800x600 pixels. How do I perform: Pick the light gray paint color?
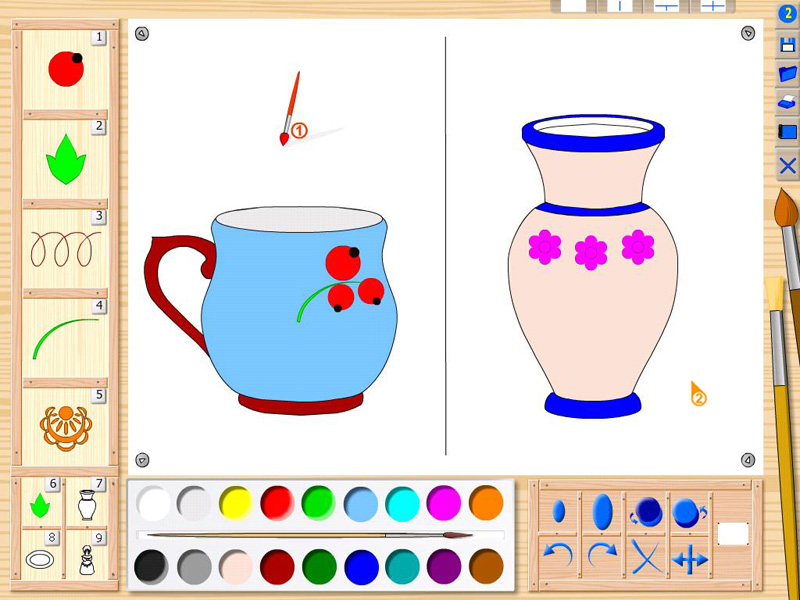[x=194, y=503]
